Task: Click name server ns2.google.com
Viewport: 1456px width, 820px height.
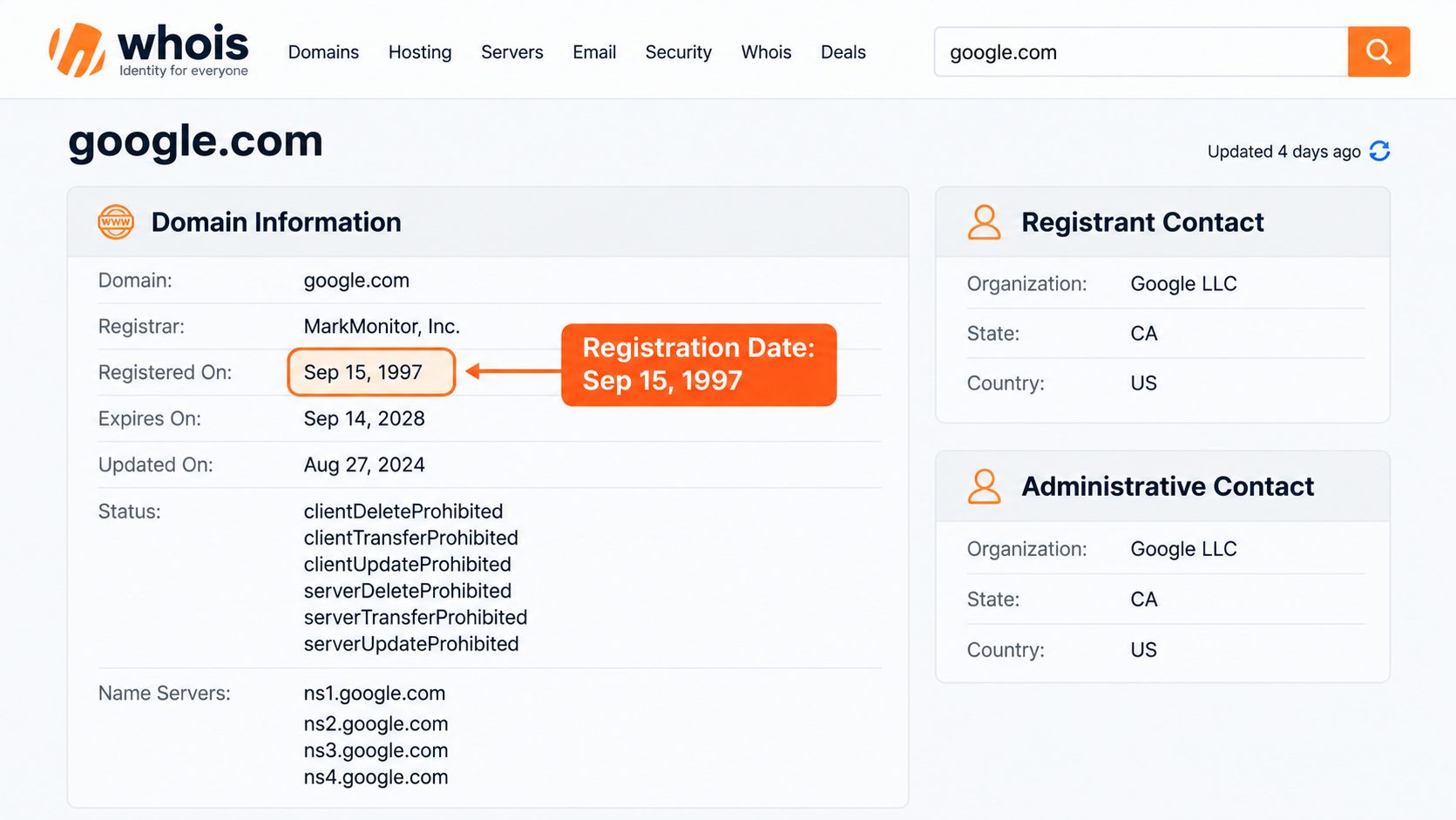Action: tap(376, 724)
